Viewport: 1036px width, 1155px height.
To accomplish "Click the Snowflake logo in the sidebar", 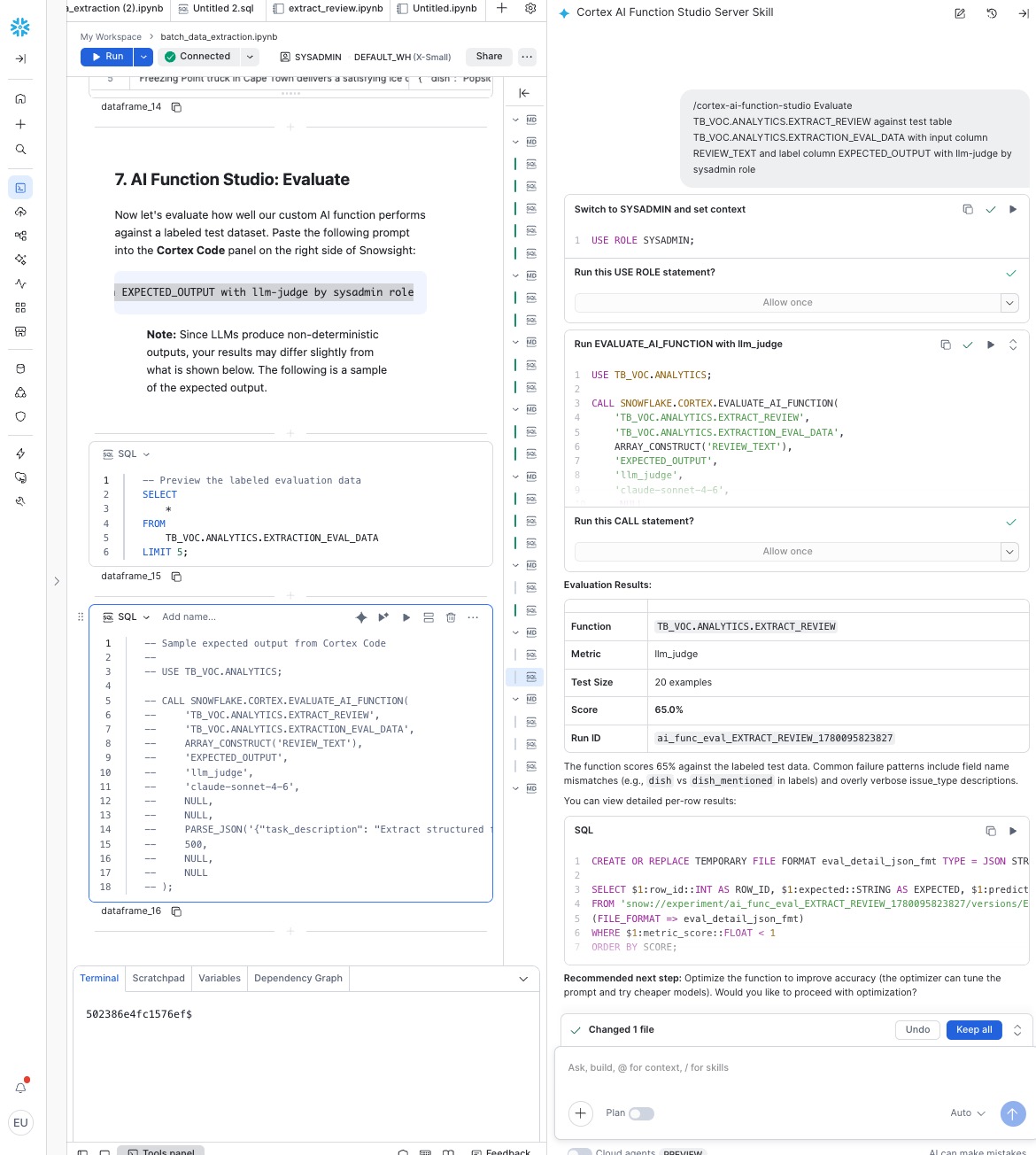I will (20, 27).
